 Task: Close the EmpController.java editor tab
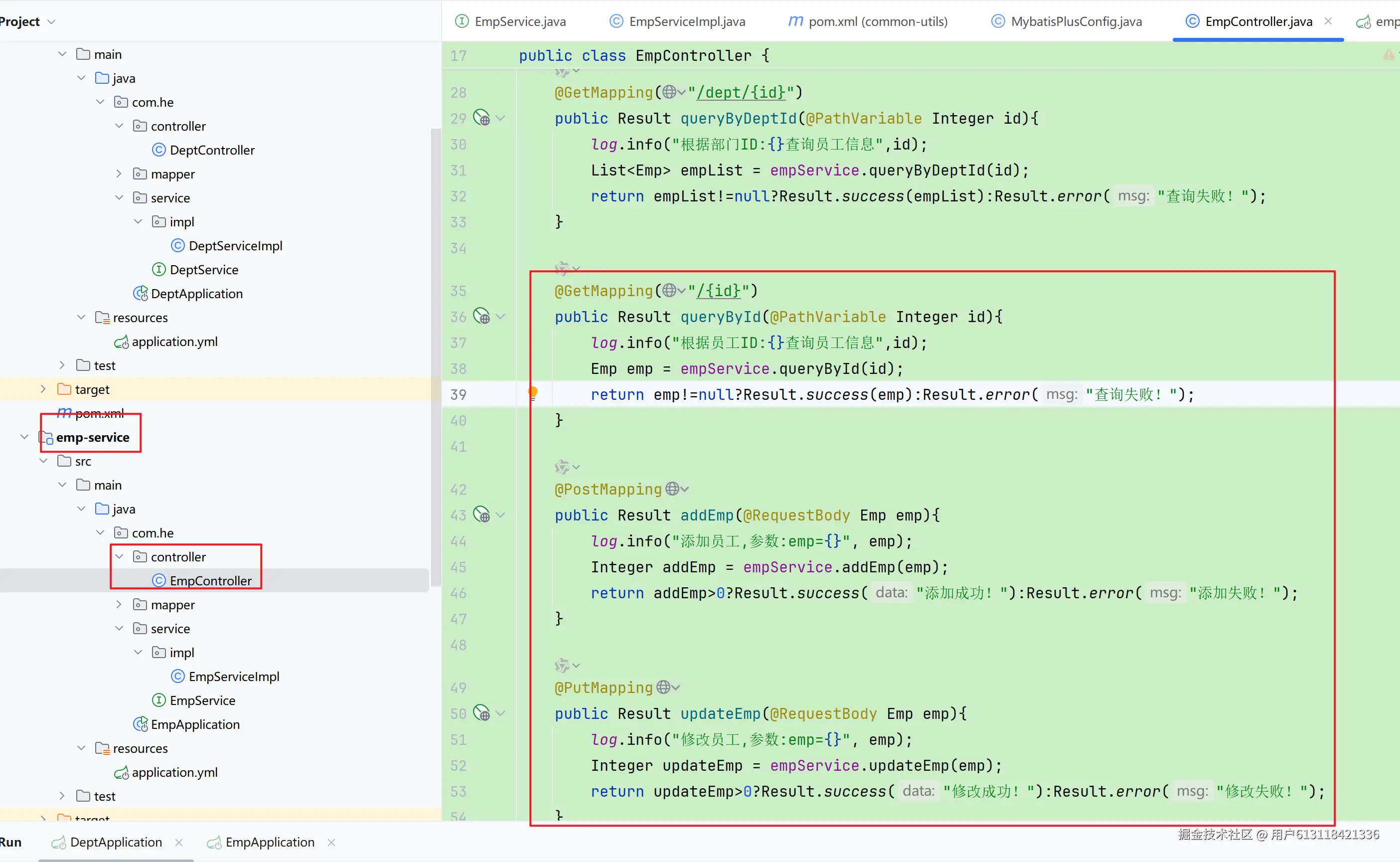tap(1328, 21)
